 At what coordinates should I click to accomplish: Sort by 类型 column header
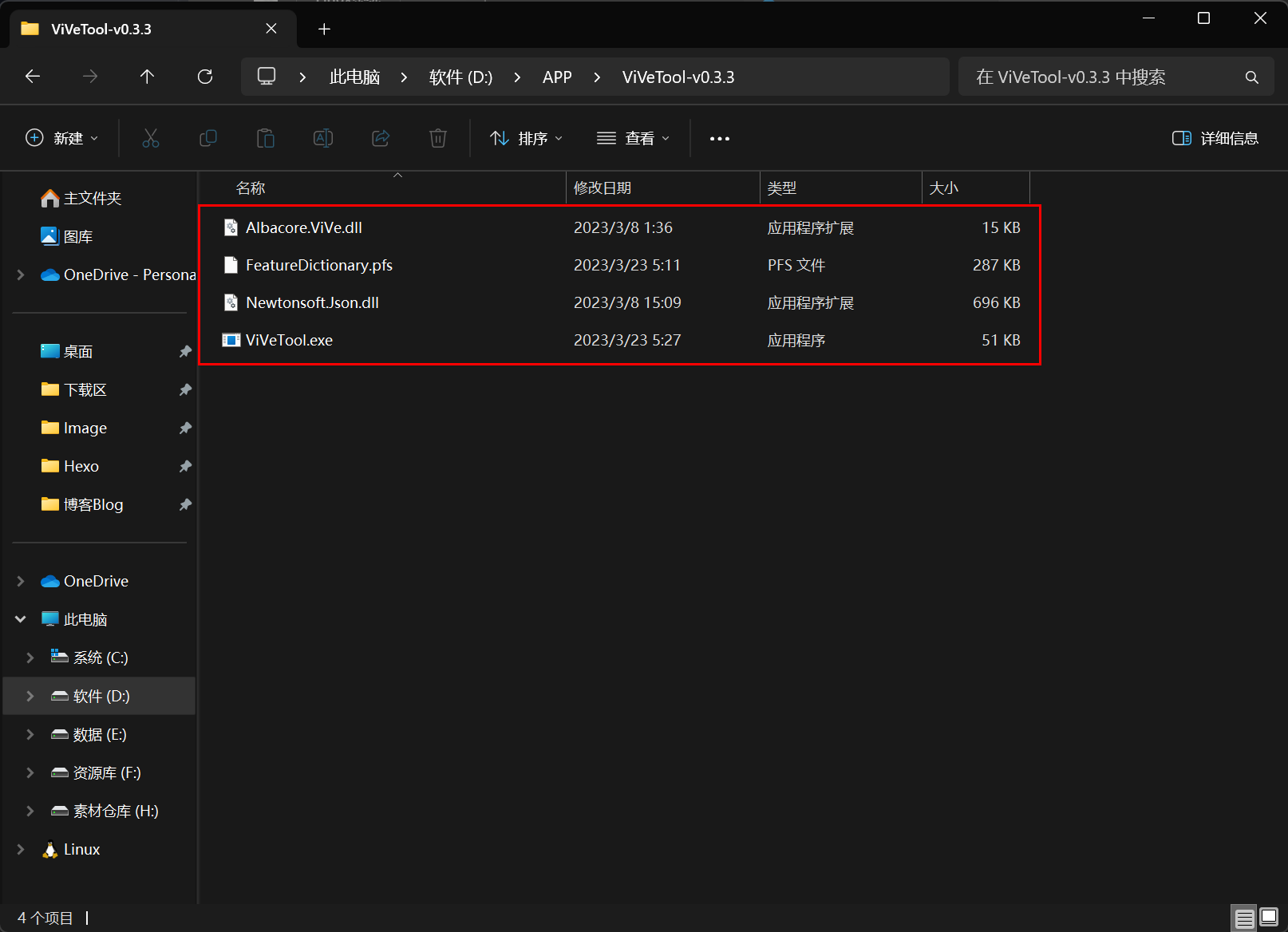(841, 188)
